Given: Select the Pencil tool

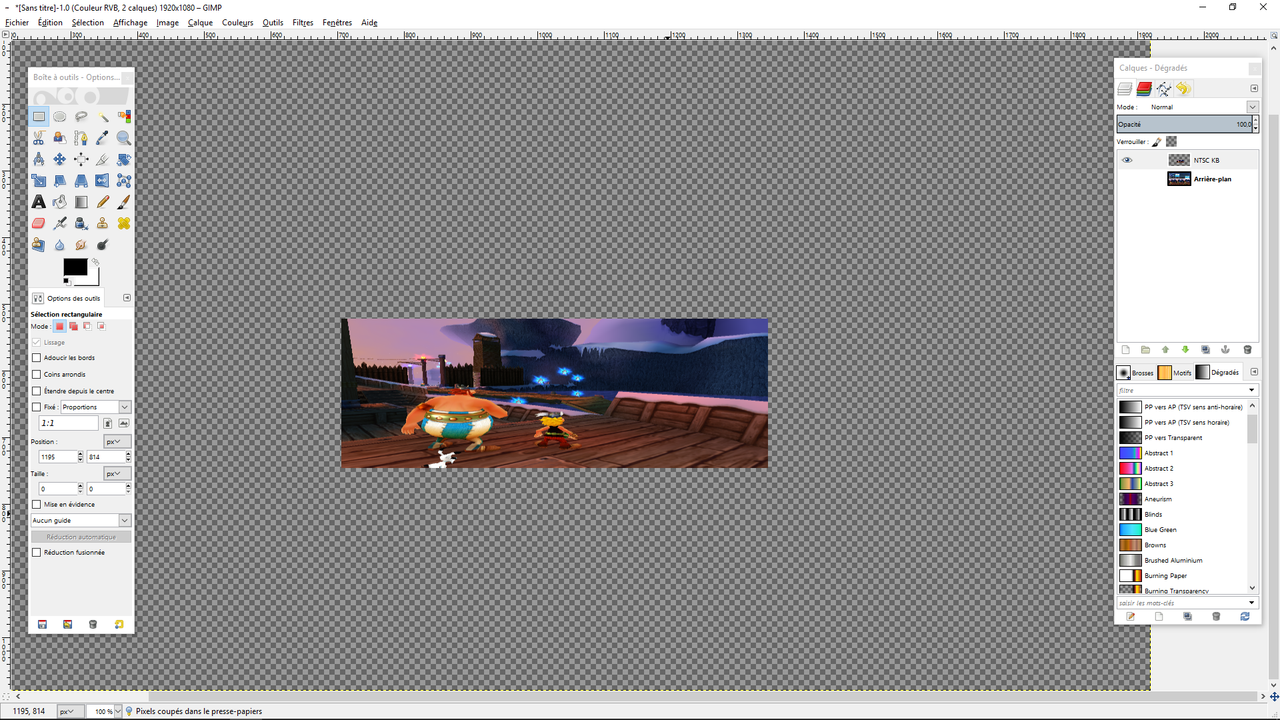Looking at the screenshot, I should click(x=102, y=202).
